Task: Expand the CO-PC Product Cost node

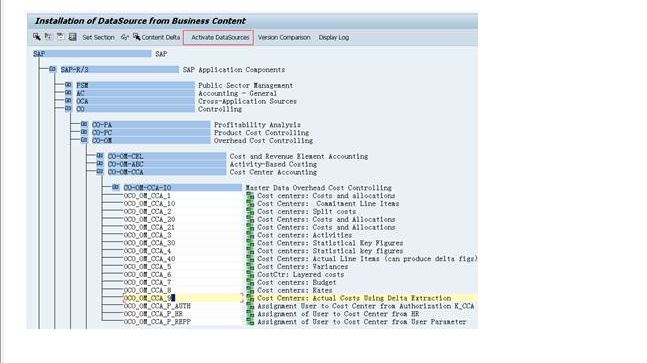Action: coord(84,132)
